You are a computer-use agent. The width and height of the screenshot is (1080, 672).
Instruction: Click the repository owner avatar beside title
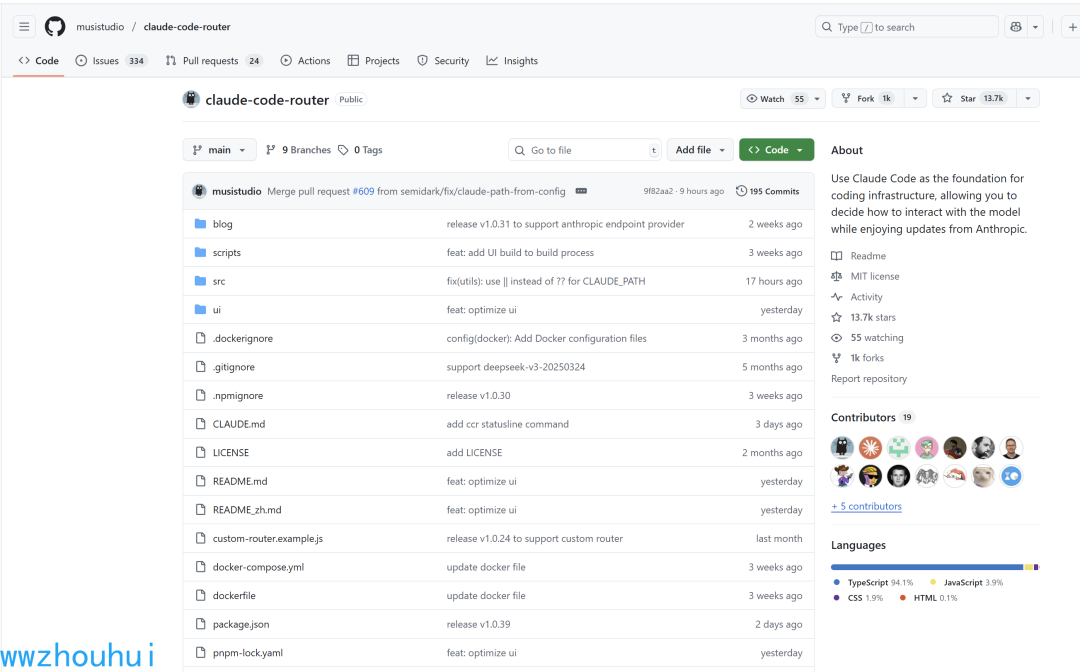tap(191, 99)
